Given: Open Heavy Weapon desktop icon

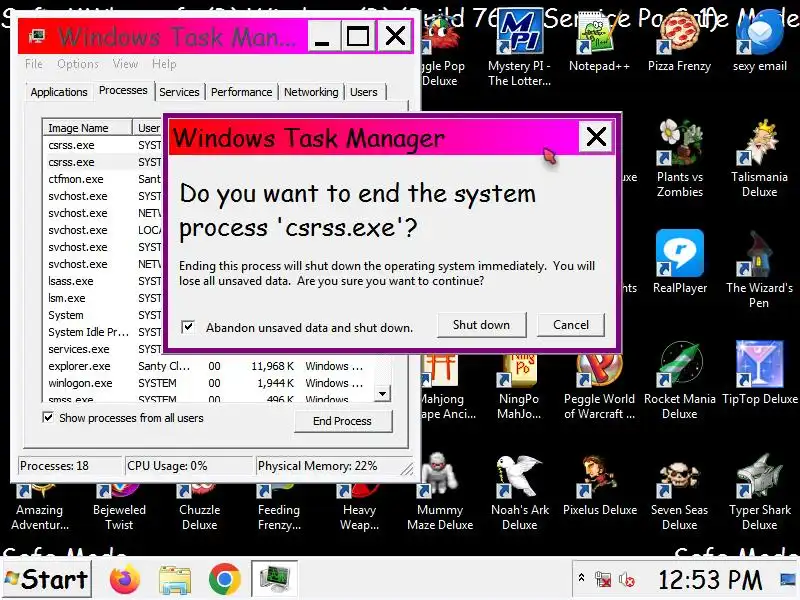Looking at the screenshot, I should (359, 506).
